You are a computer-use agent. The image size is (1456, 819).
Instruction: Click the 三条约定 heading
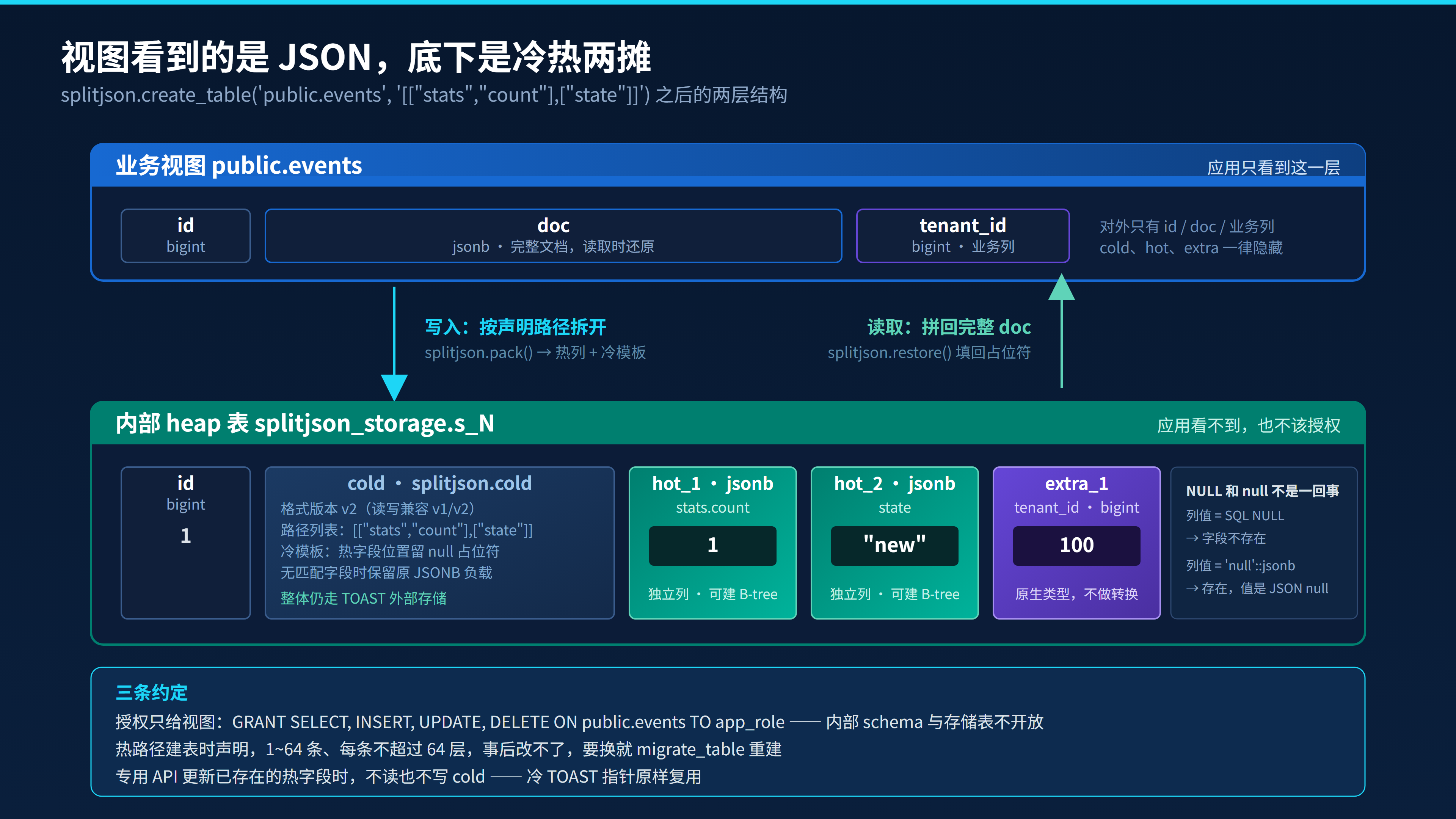pyautogui.click(x=152, y=692)
